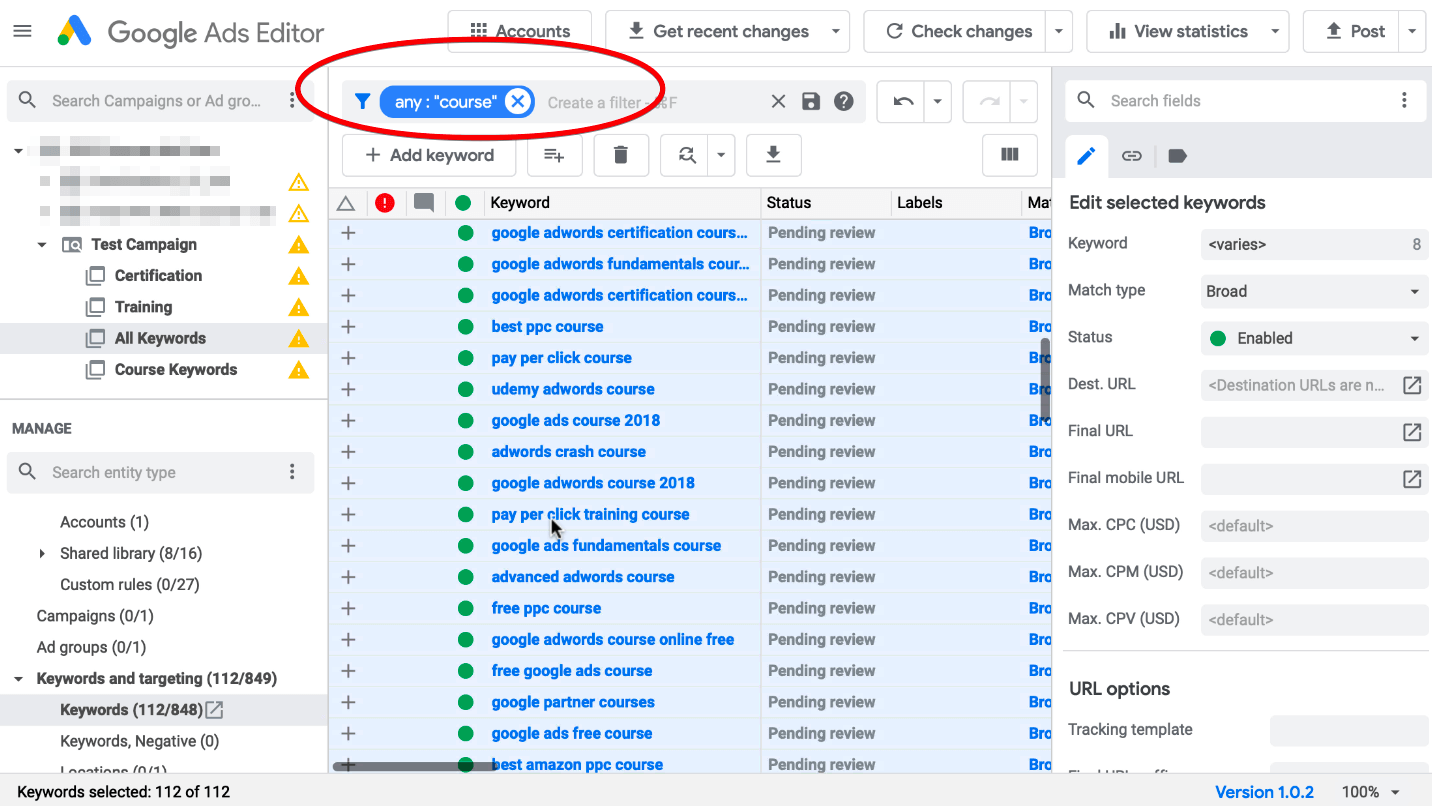Collapse Keywords and targeting section

tap(18, 679)
